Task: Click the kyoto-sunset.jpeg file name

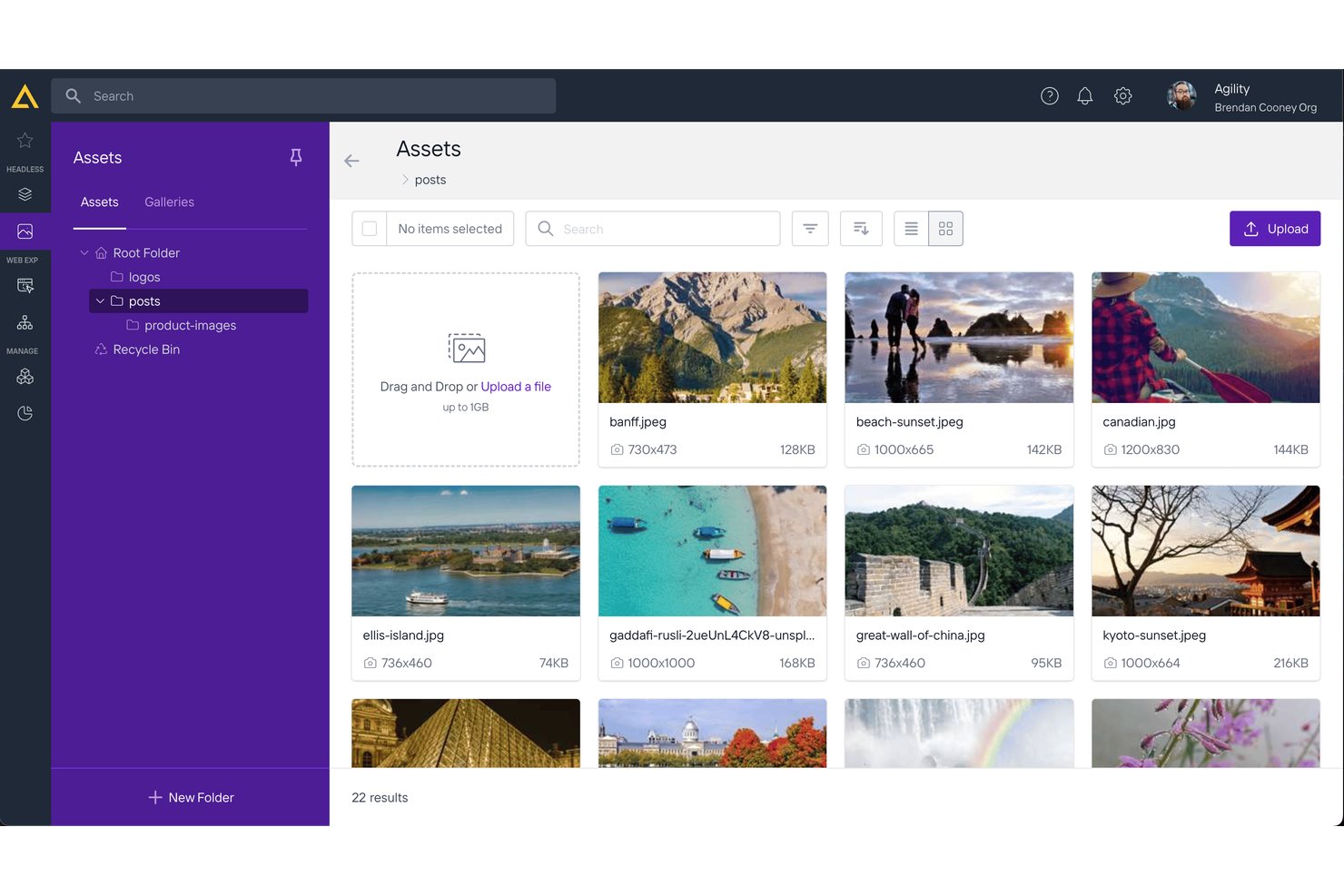Action: 1154,635
